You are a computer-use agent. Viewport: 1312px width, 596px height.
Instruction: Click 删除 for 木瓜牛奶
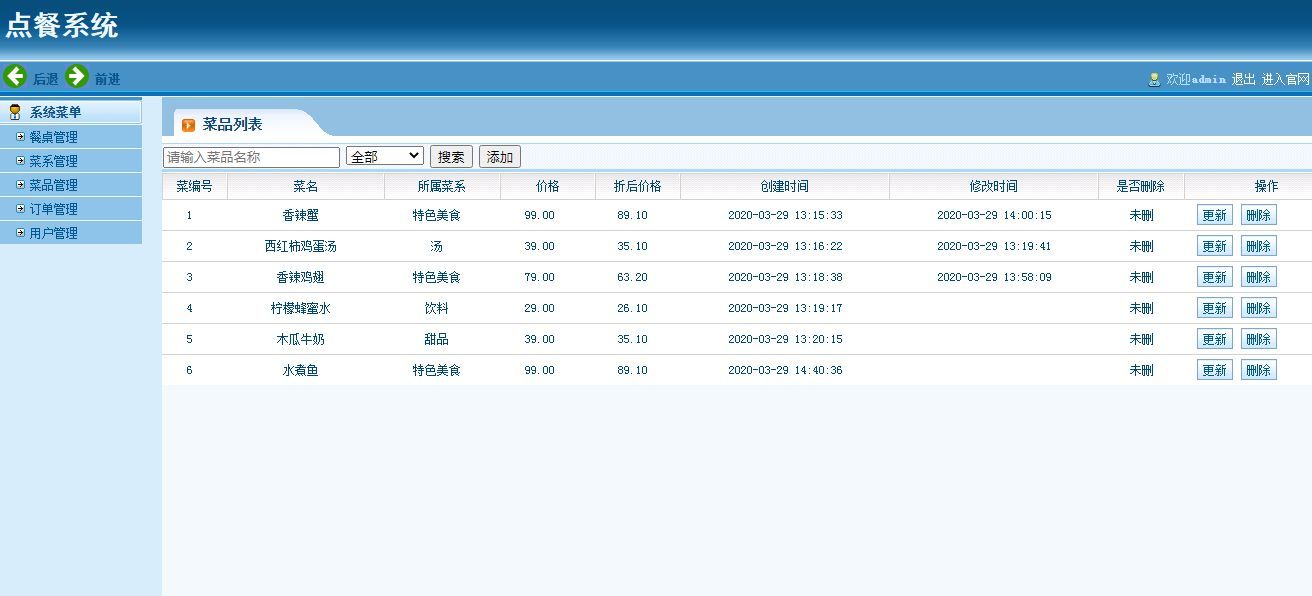click(x=1259, y=339)
